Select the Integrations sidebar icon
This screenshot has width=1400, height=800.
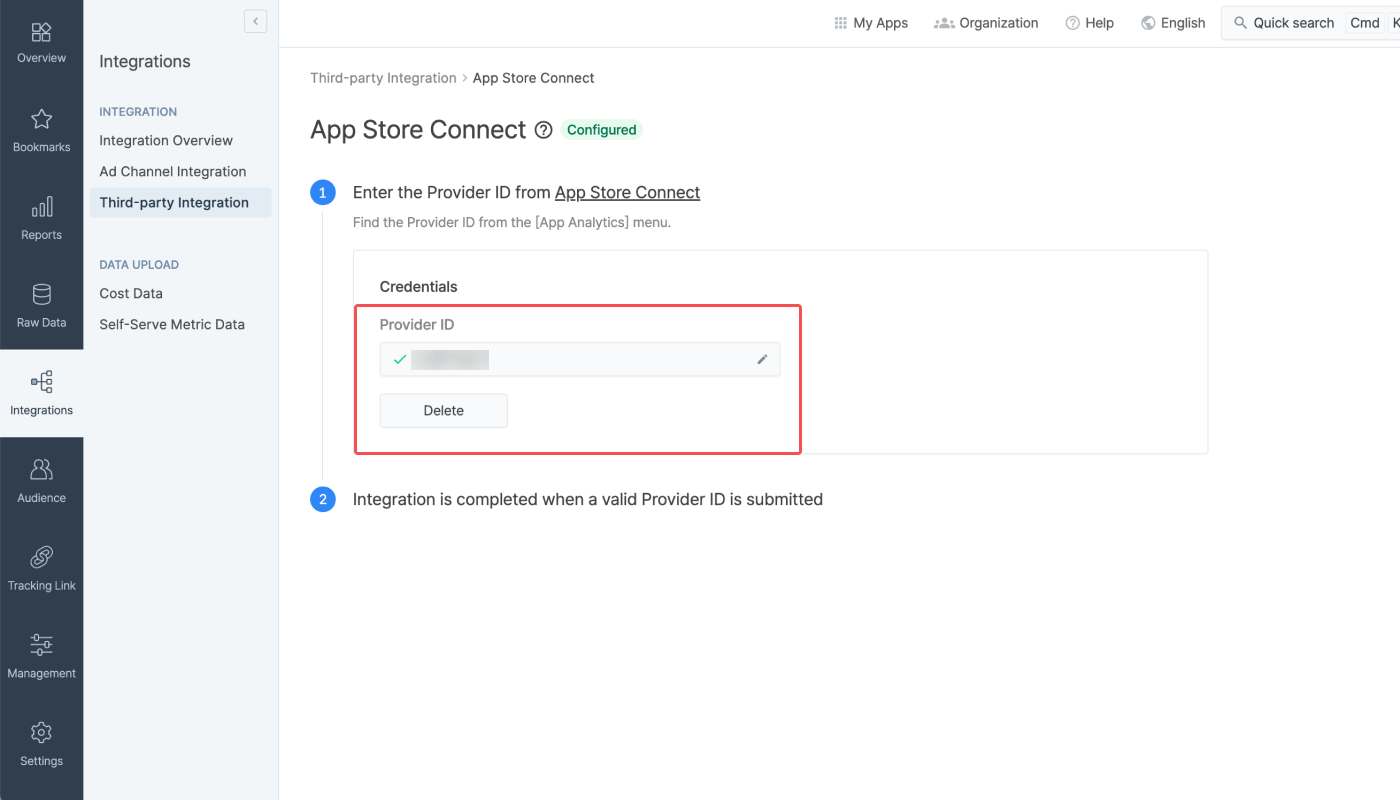tap(41, 382)
